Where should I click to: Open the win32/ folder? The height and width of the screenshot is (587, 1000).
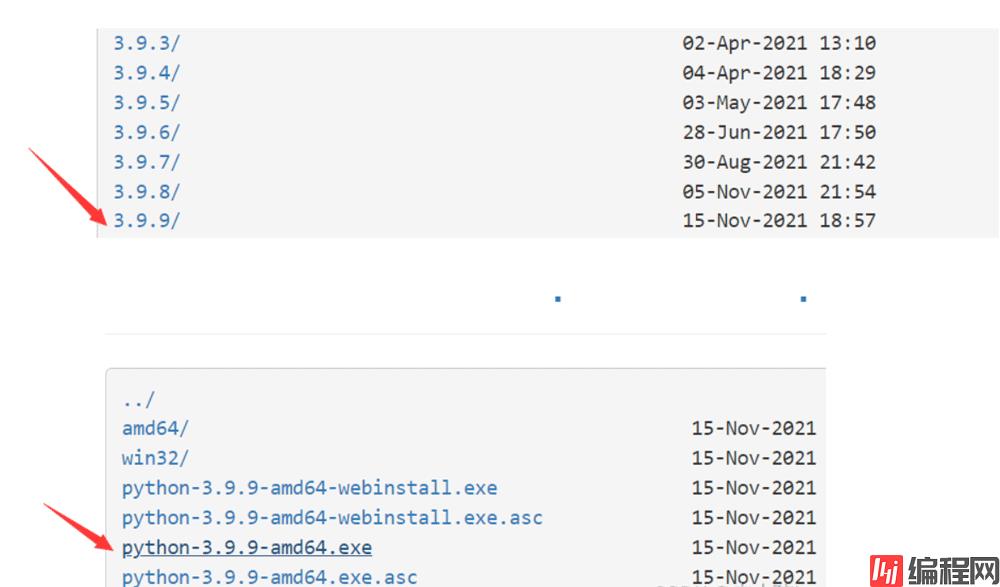155,458
